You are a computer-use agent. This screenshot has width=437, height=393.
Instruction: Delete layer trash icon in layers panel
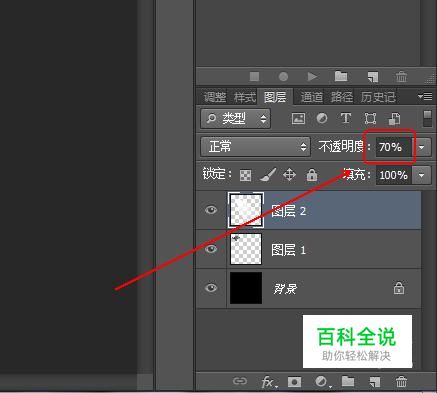tap(401, 381)
